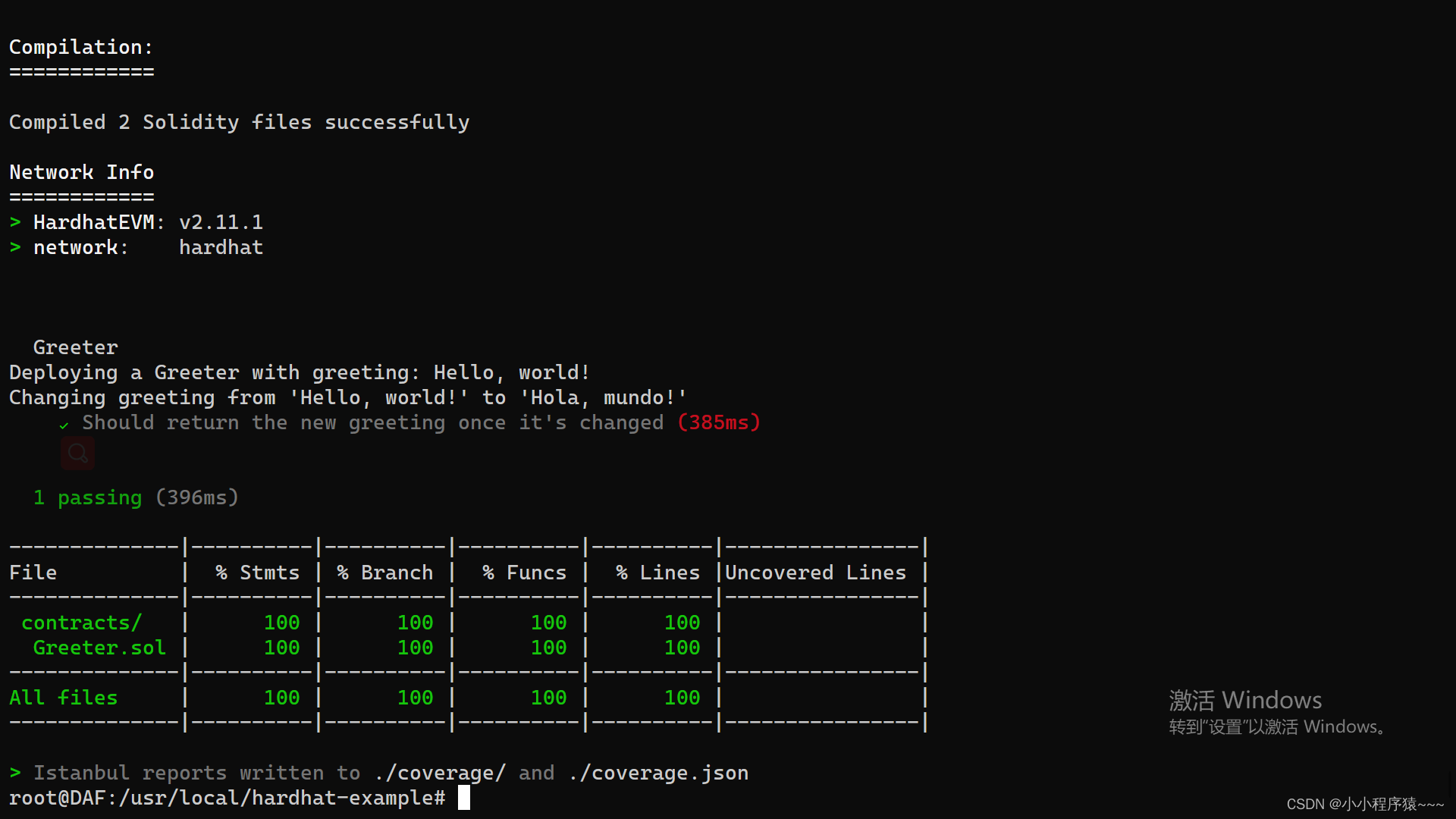Click the '% Stmts' column header
The width and height of the screenshot is (1456, 819).
coord(258,573)
